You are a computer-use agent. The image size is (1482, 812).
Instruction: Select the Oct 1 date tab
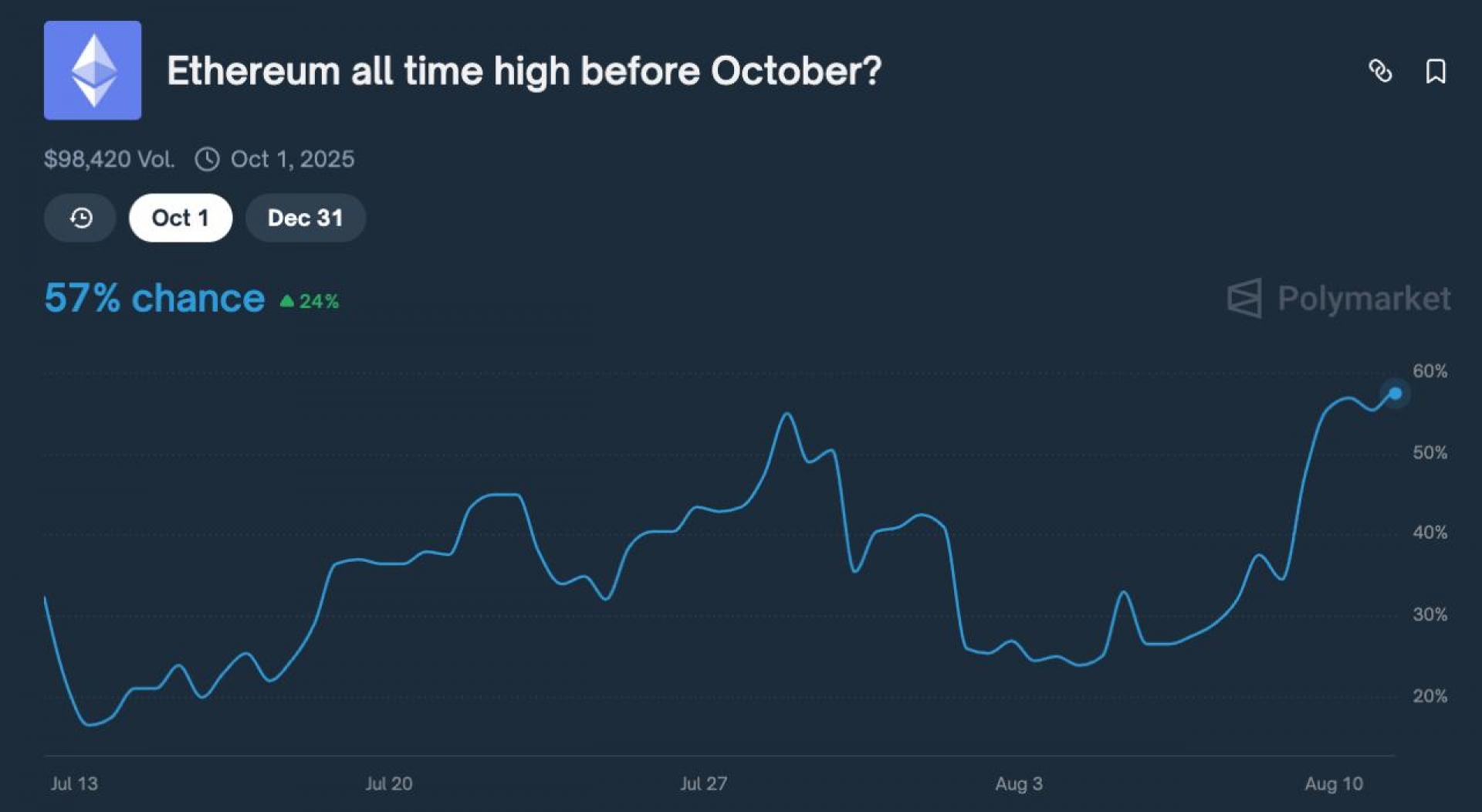click(181, 218)
